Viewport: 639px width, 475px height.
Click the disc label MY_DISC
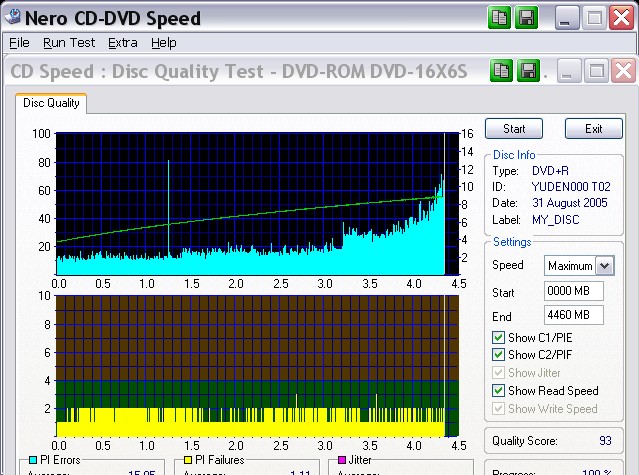coord(555,220)
